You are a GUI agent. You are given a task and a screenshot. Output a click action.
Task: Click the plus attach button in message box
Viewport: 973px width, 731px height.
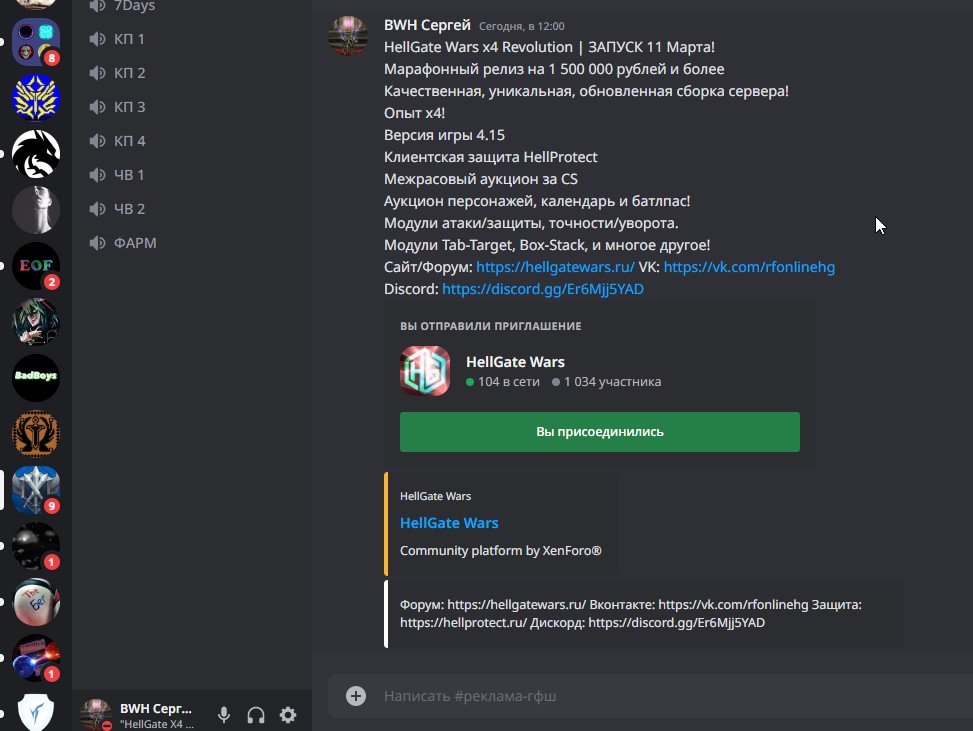point(356,696)
